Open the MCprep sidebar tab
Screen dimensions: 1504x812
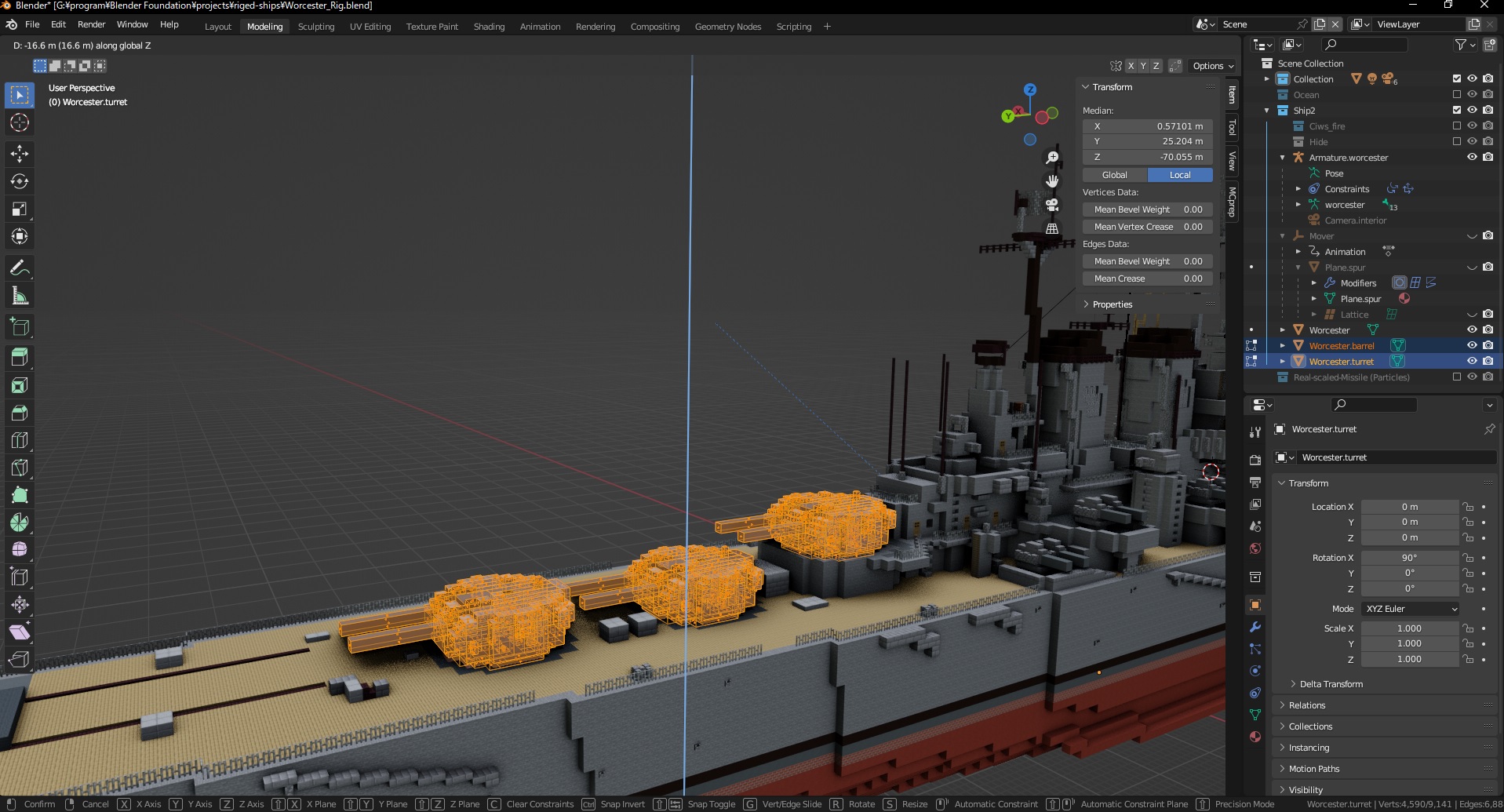pos(1232,202)
